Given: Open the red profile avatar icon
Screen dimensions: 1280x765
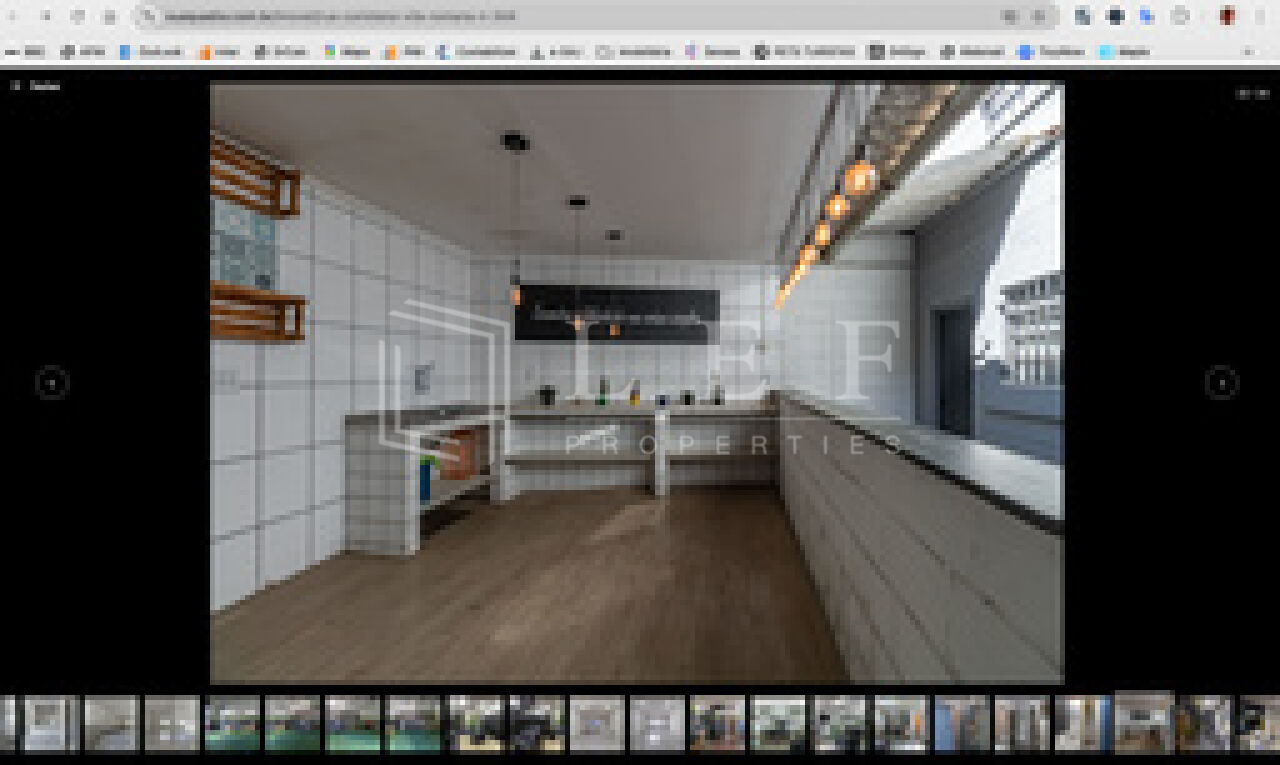Looking at the screenshot, I should coord(1227,16).
